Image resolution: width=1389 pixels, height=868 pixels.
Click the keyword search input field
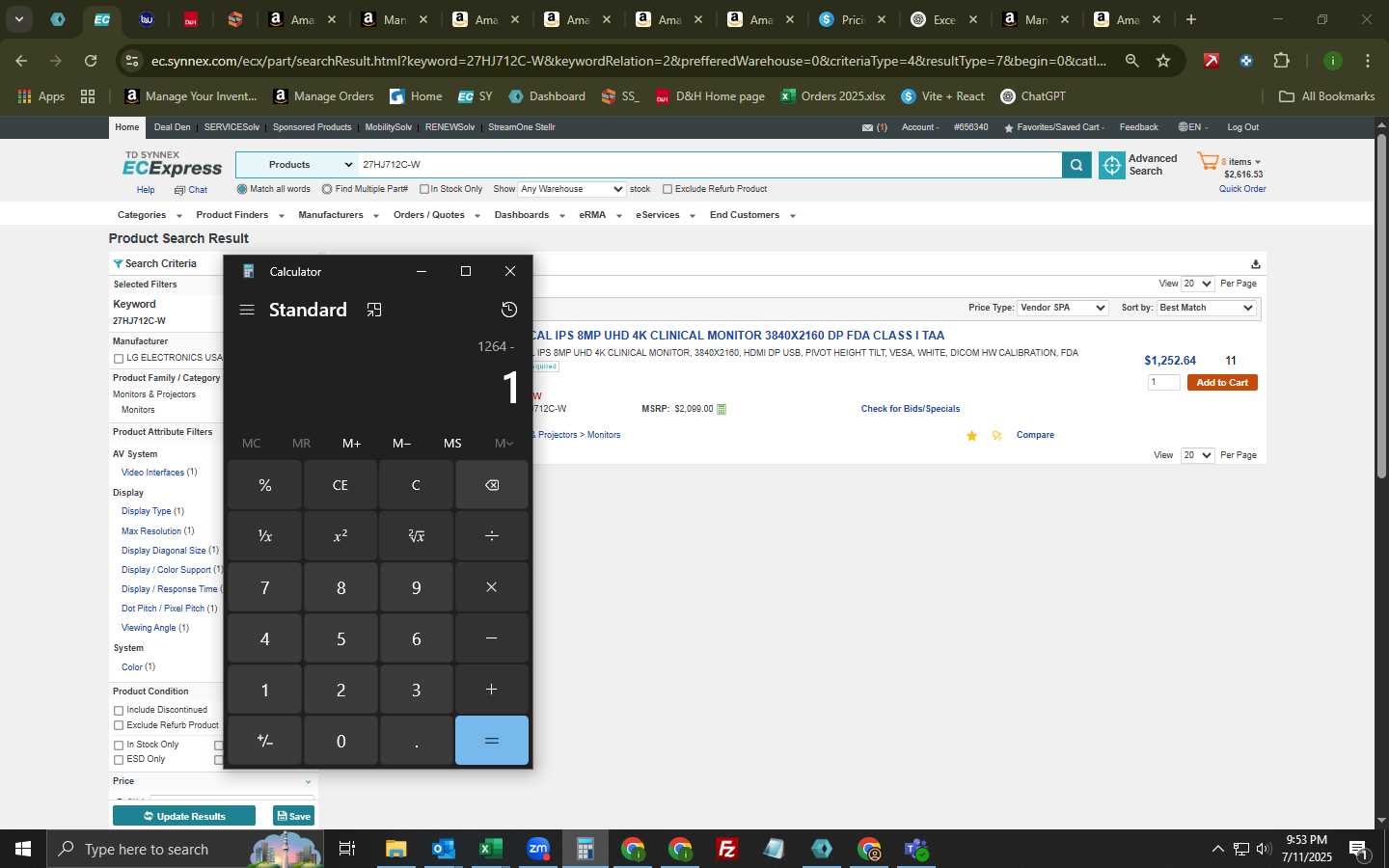(x=709, y=165)
